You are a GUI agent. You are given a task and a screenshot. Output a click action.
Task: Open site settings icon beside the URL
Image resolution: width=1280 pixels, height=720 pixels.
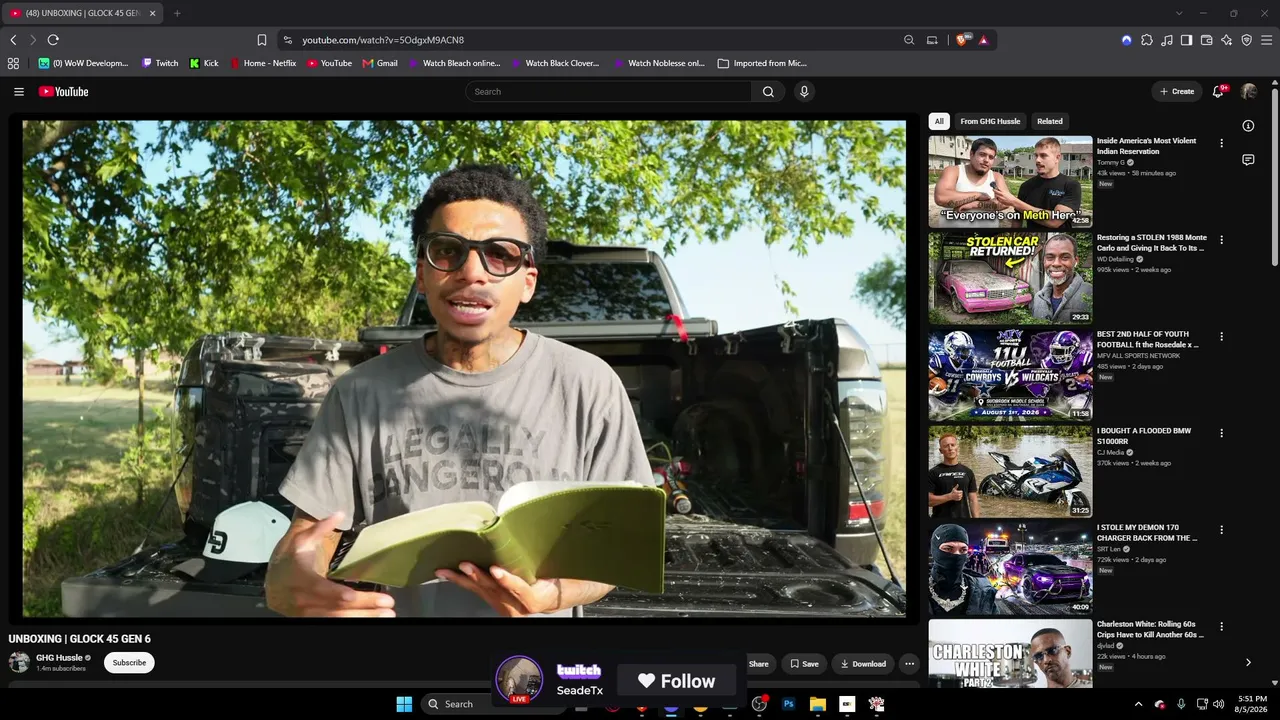(x=288, y=40)
